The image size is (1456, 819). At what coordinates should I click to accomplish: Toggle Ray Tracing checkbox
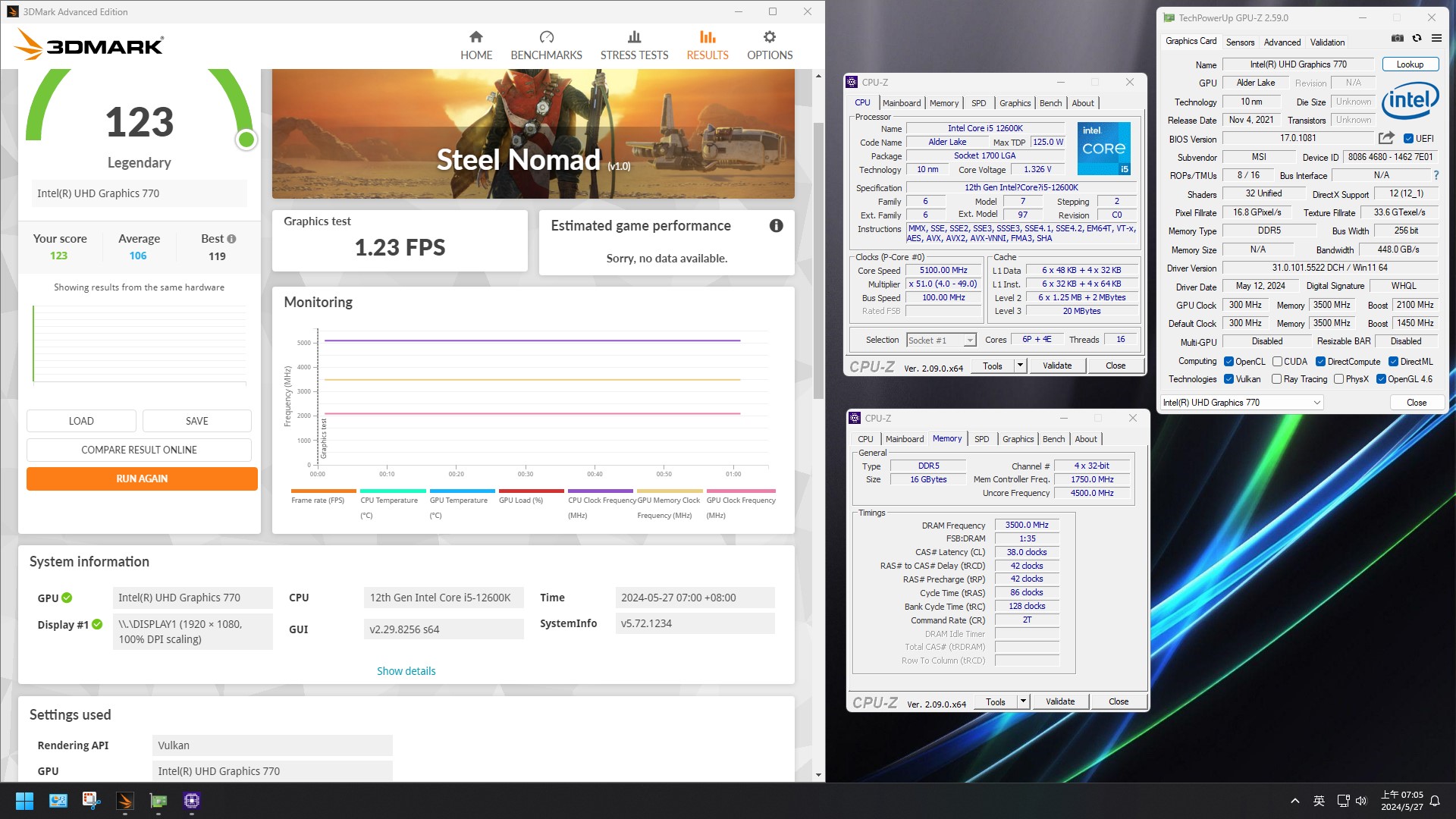click(x=1276, y=379)
